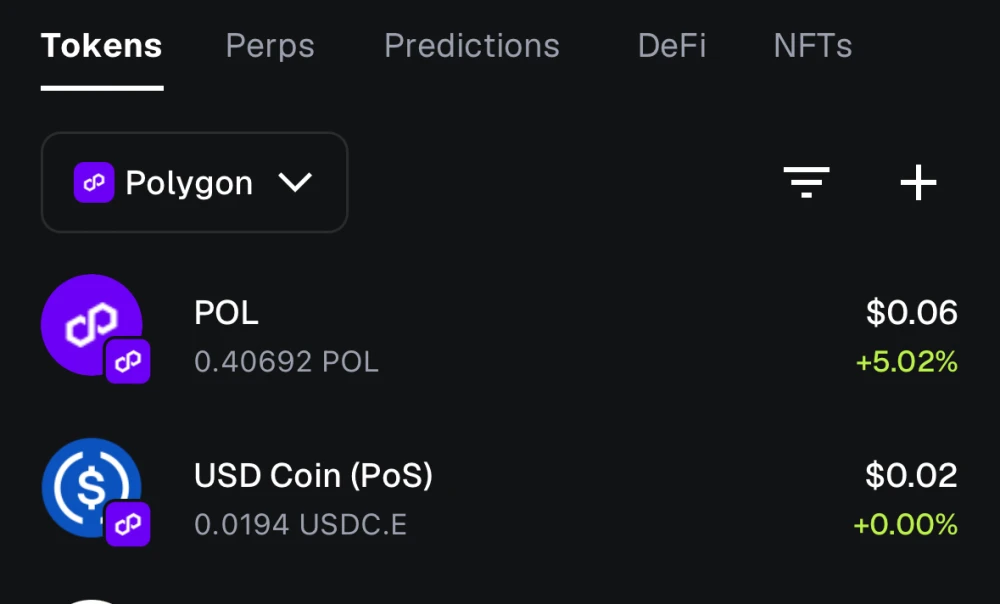Open the POL token name
The width and height of the screenshot is (1000, 604).
pyautogui.click(x=226, y=313)
